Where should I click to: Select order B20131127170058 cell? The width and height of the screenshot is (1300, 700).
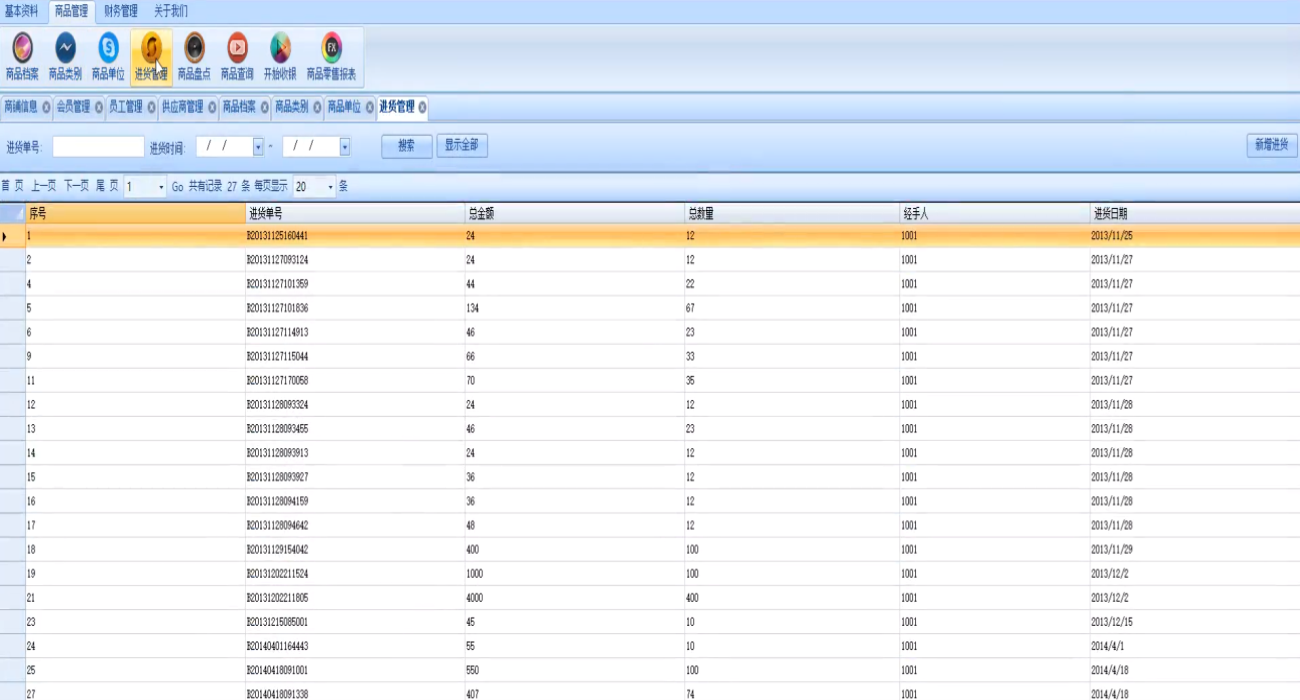[355, 381]
